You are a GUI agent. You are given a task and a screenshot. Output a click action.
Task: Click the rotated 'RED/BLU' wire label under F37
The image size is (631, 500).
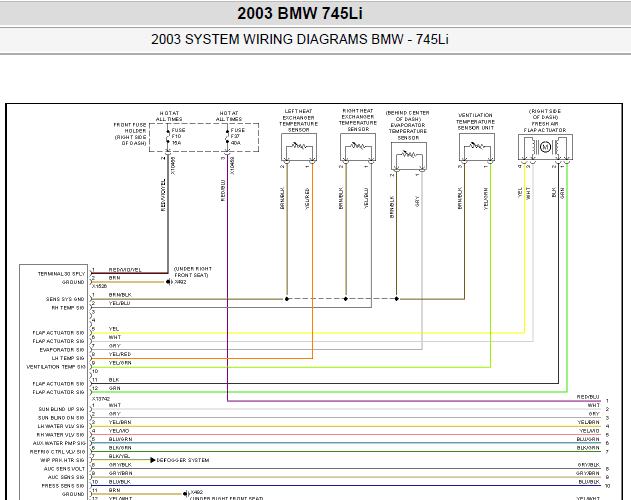(x=223, y=190)
